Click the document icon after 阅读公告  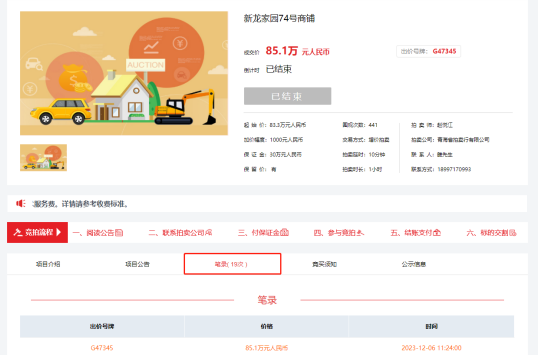coord(119,233)
